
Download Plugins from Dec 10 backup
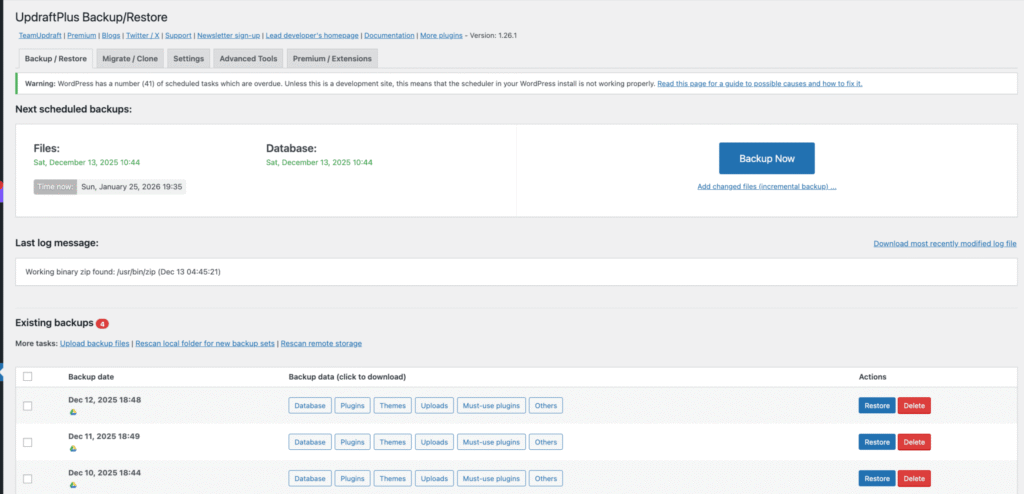tap(353, 479)
